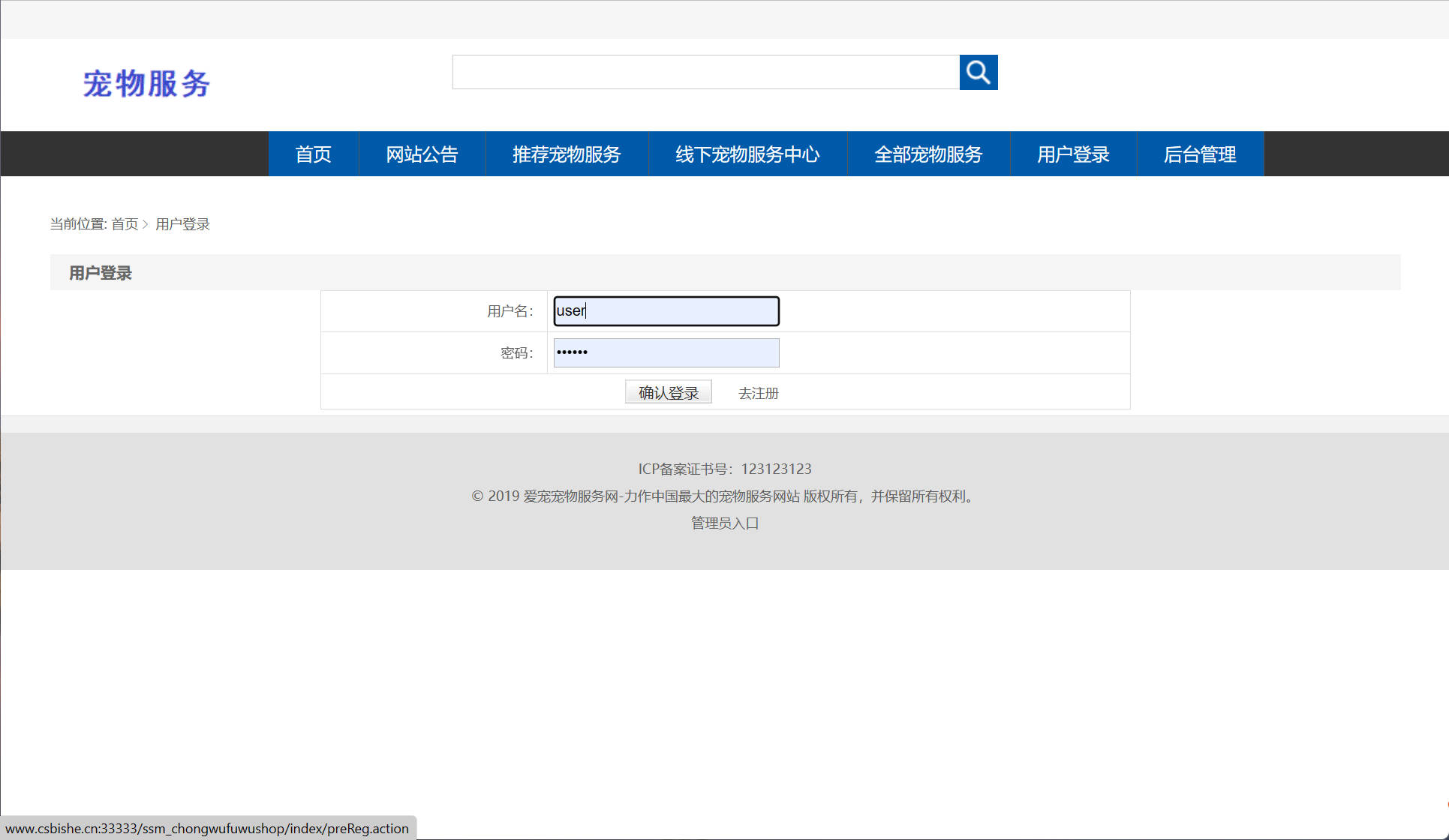Image resolution: width=1449 pixels, height=840 pixels.
Task: Select the 用户登录 breadcrumb item
Action: coord(182,223)
